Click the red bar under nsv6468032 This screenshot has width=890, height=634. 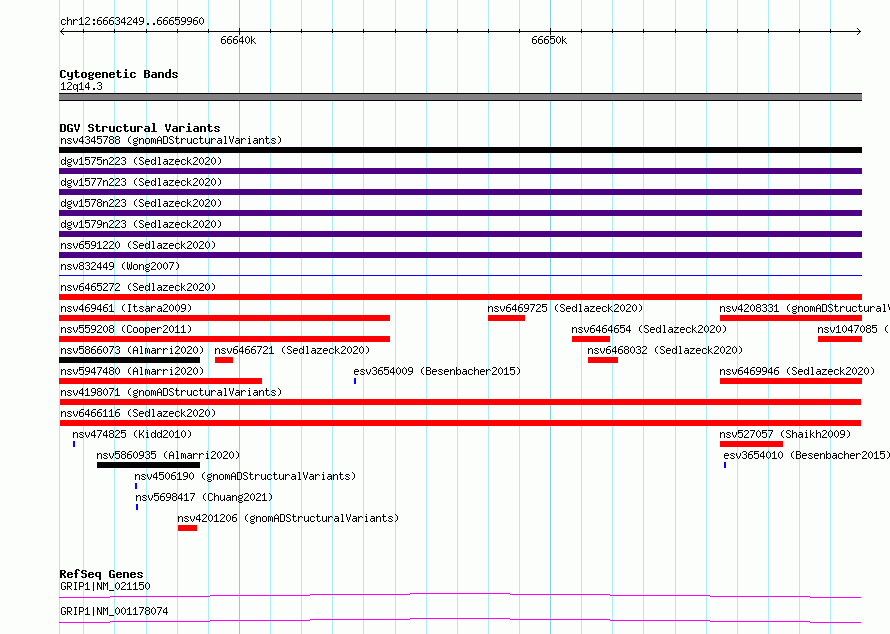coord(603,360)
